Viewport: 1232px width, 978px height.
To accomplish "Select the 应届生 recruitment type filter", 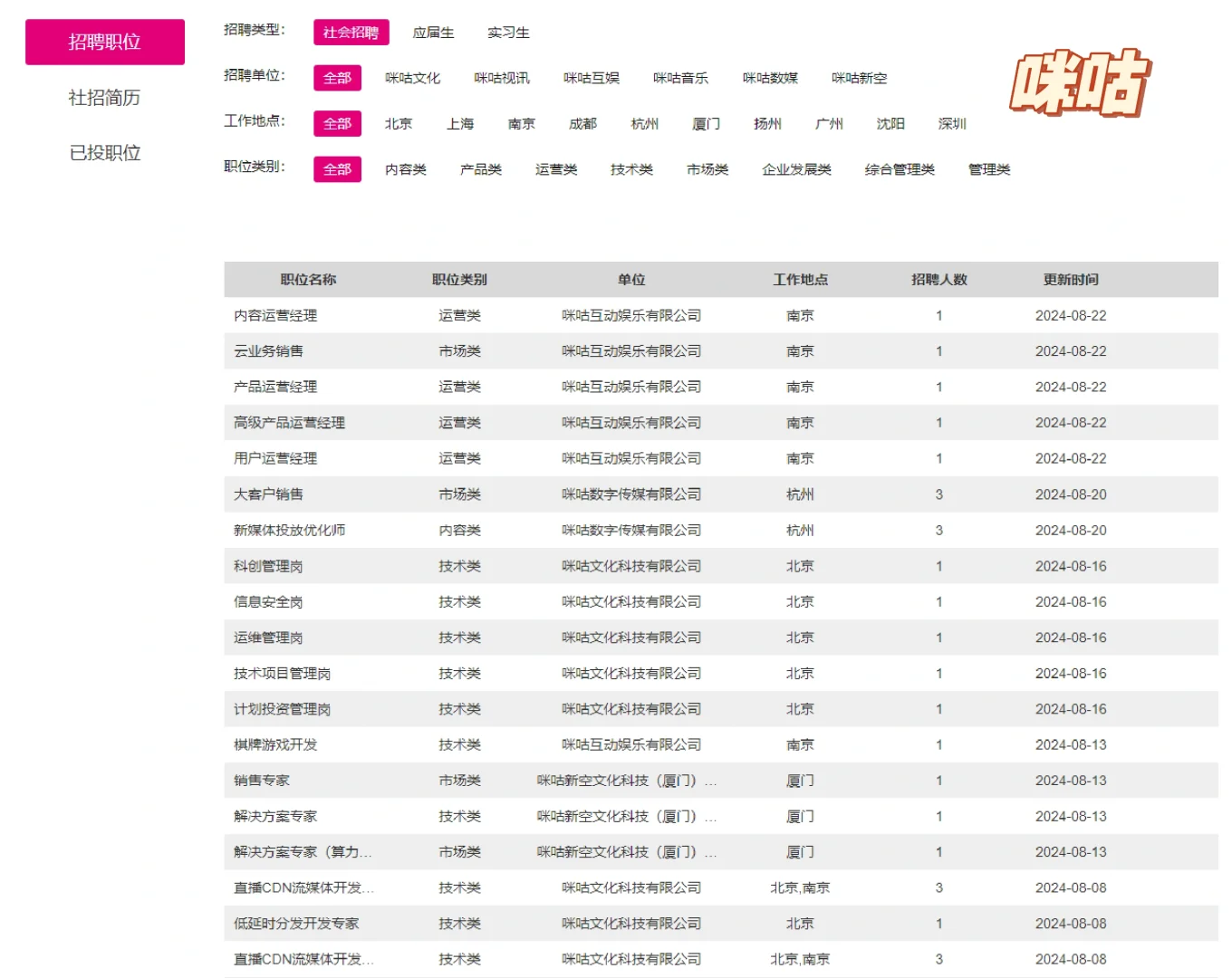I will pos(432,33).
